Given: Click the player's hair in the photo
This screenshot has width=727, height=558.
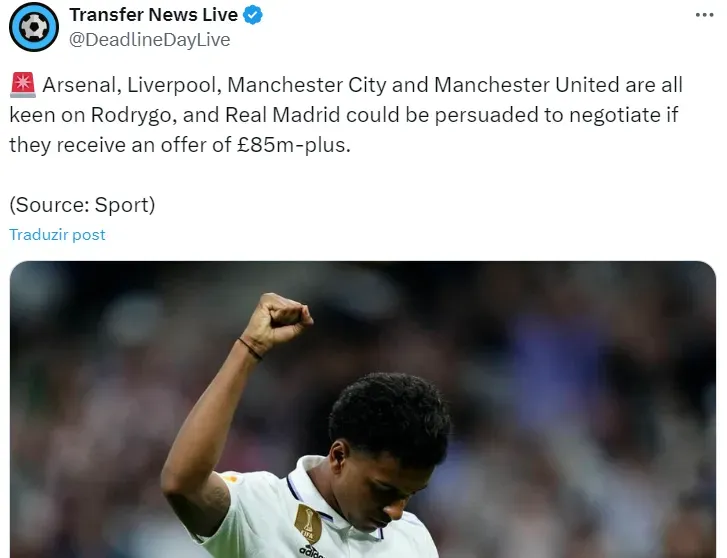Looking at the screenshot, I should (x=390, y=415).
